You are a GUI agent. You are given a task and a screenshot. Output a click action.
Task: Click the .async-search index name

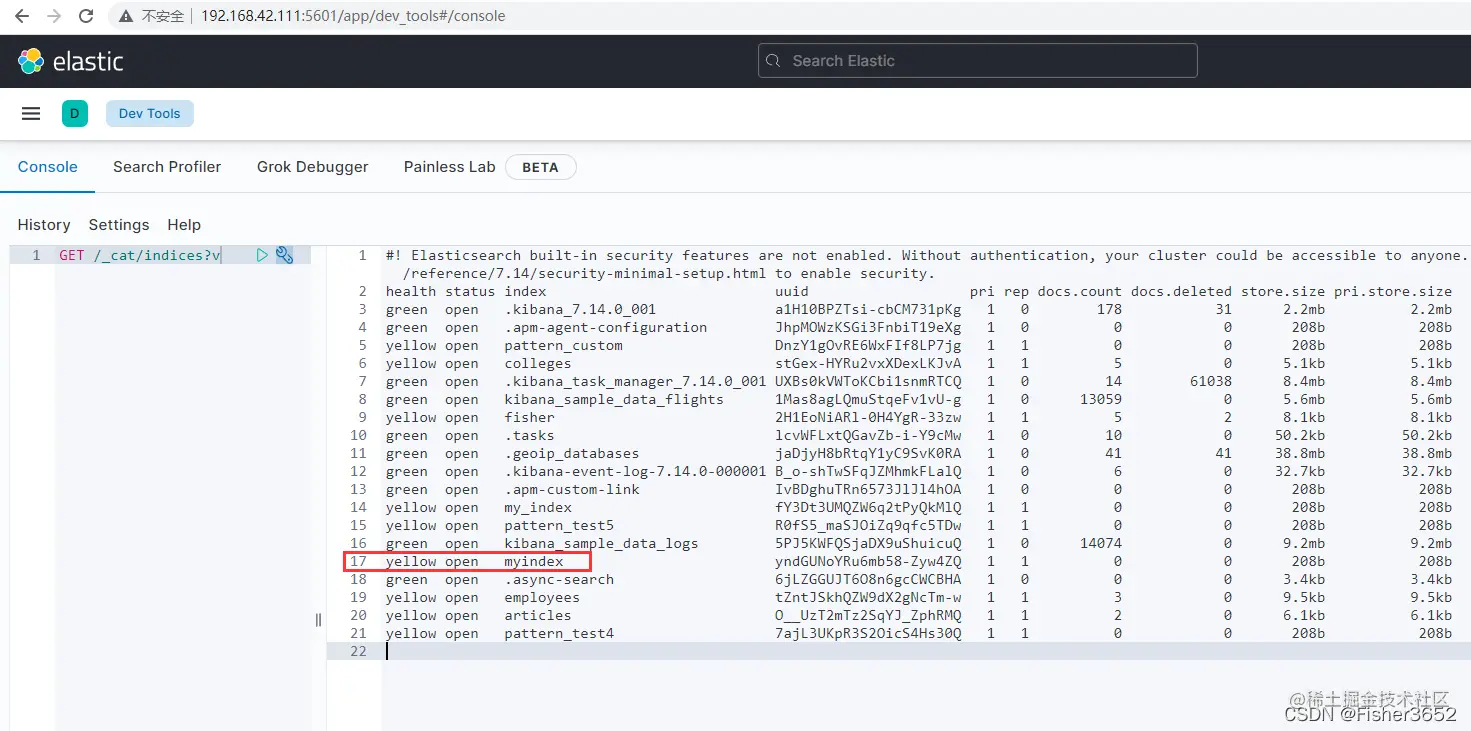point(559,579)
